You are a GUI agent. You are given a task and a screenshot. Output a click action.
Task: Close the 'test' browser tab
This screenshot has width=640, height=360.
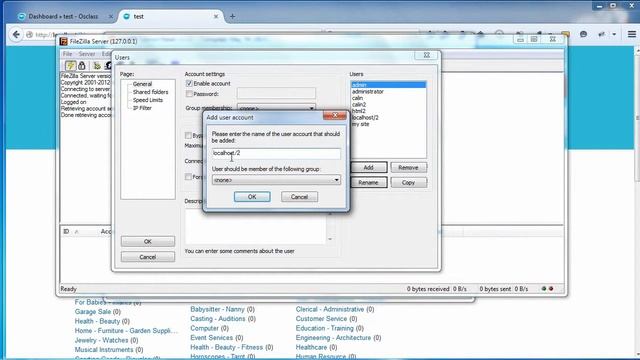point(216,16)
